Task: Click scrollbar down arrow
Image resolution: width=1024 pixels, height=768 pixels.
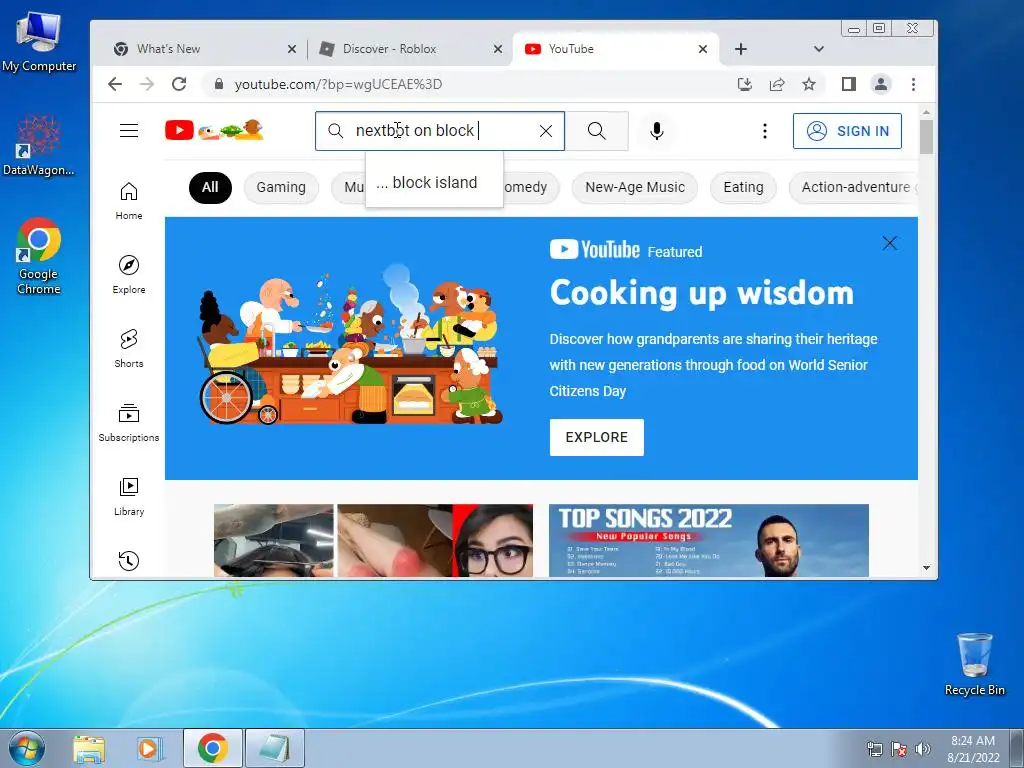Action: click(x=926, y=568)
